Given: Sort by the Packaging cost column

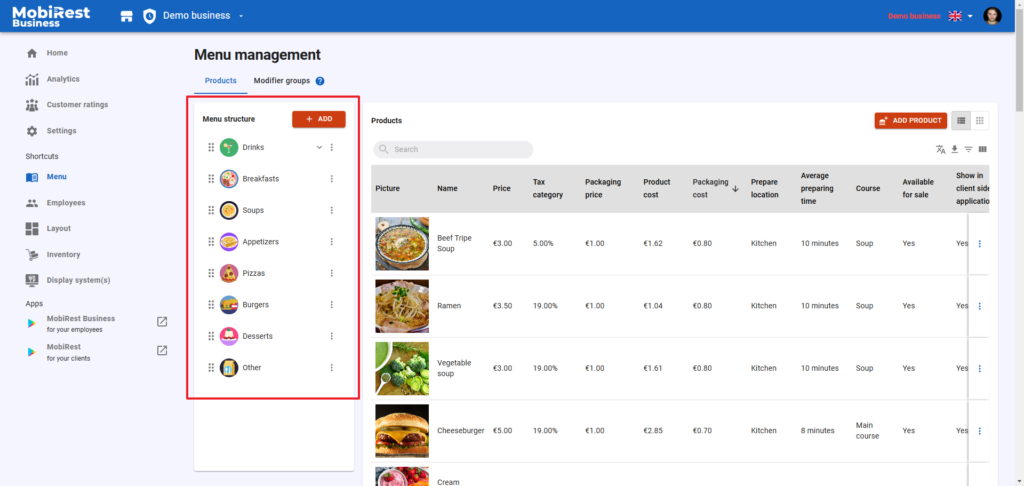Looking at the screenshot, I should [x=715, y=189].
